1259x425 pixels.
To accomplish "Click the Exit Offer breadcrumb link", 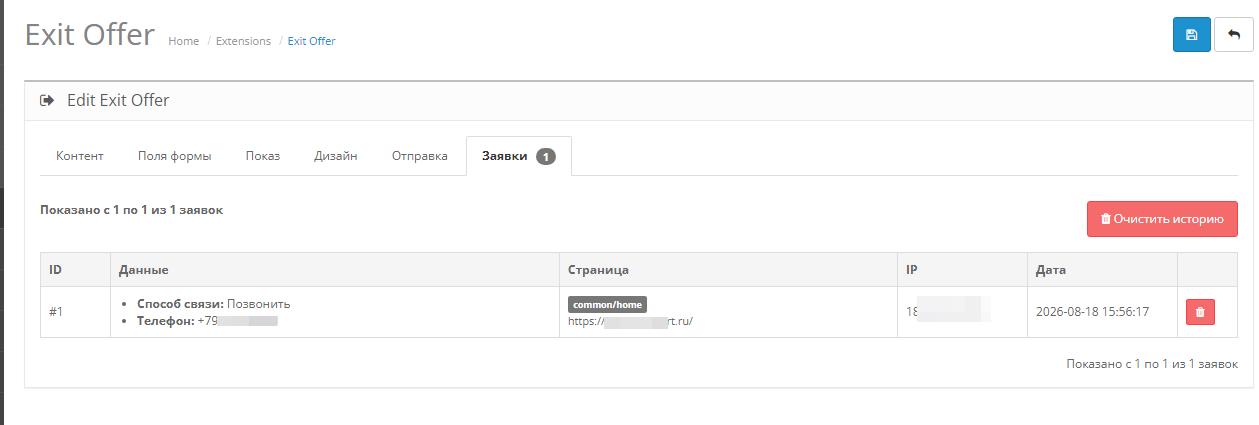I will click(x=312, y=41).
